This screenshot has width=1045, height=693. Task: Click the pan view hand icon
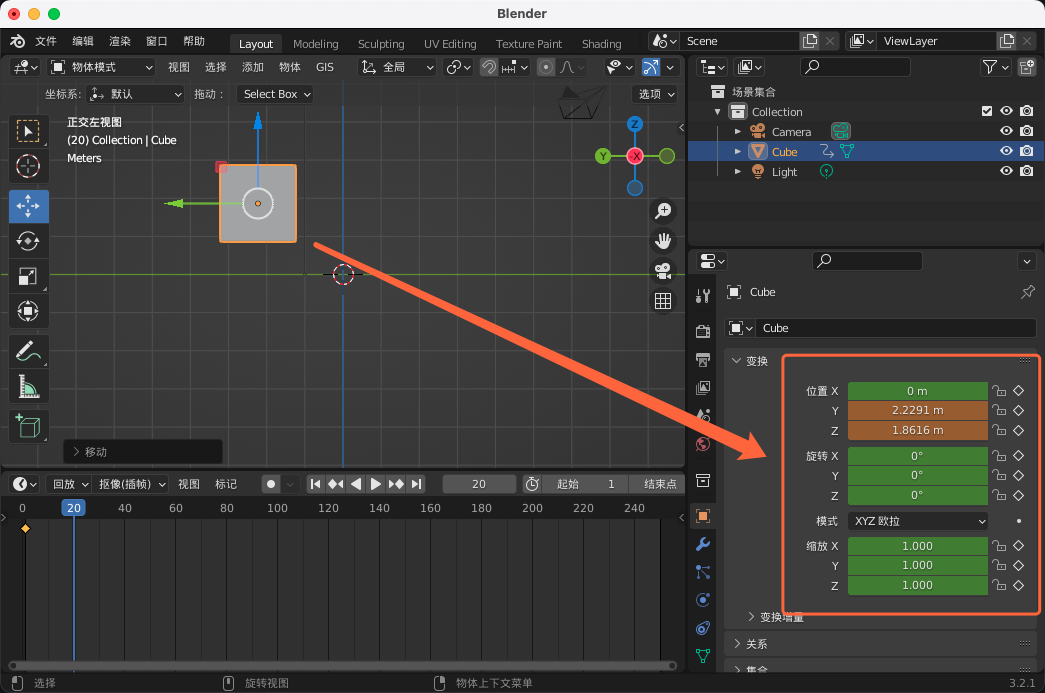point(663,241)
